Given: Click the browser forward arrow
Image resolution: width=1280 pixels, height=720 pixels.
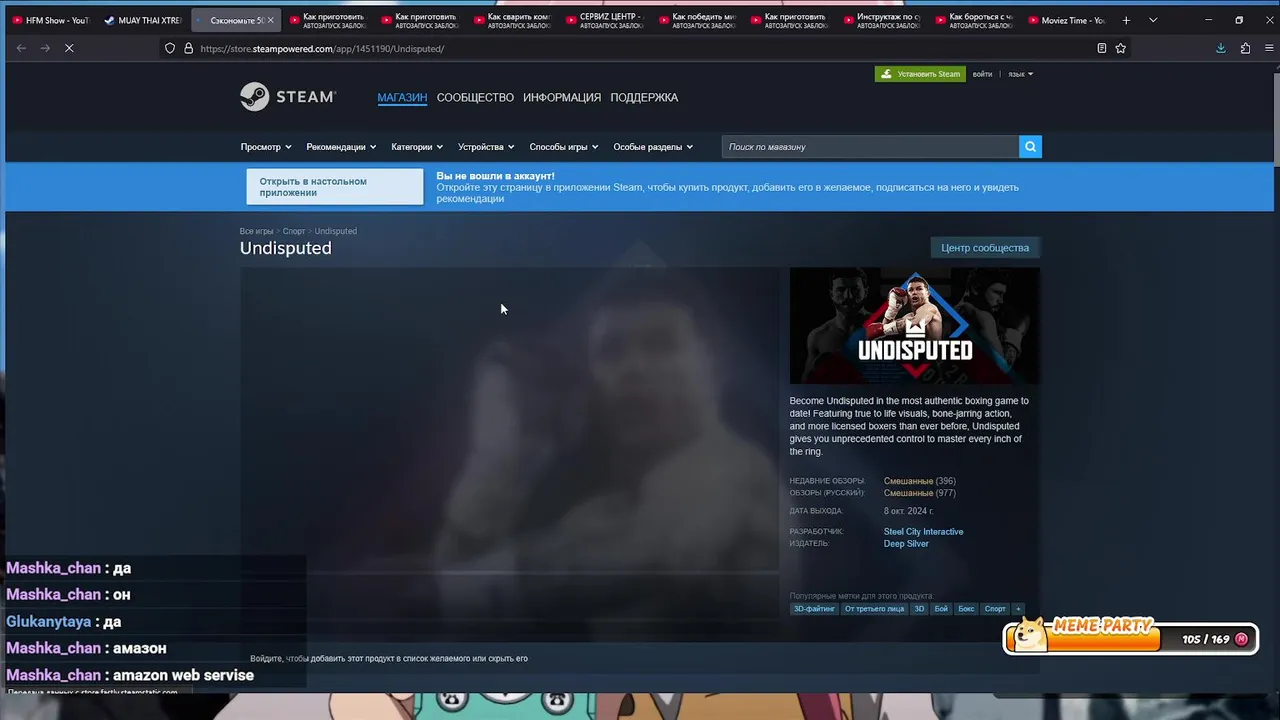Looking at the screenshot, I should pyautogui.click(x=45, y=48).
